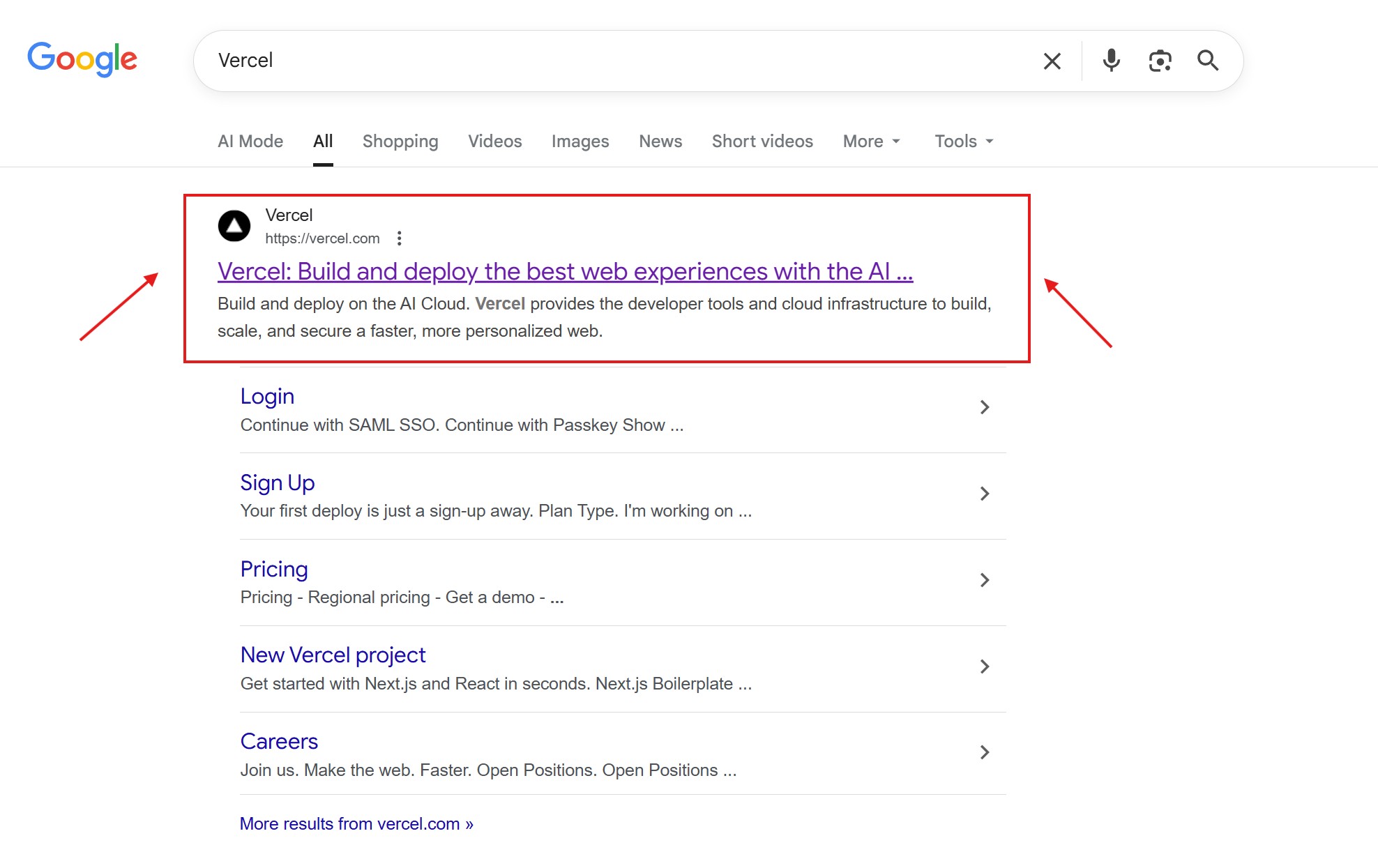The width and height of the screenshot is (1378, 868).
Task: Select the Short videos tab
Action: tap(762, 142)
